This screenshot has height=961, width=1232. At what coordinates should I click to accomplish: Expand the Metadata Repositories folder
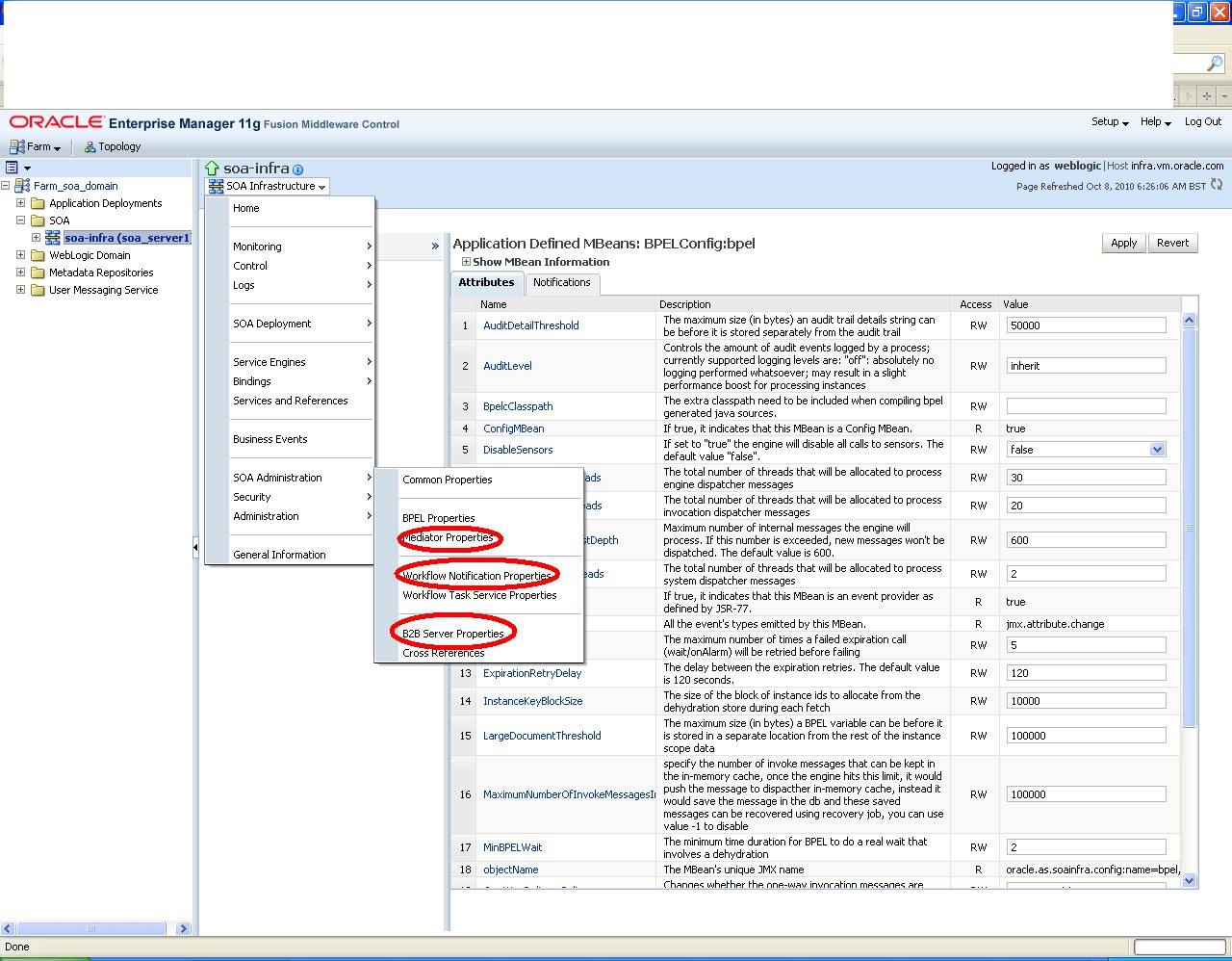21,273
